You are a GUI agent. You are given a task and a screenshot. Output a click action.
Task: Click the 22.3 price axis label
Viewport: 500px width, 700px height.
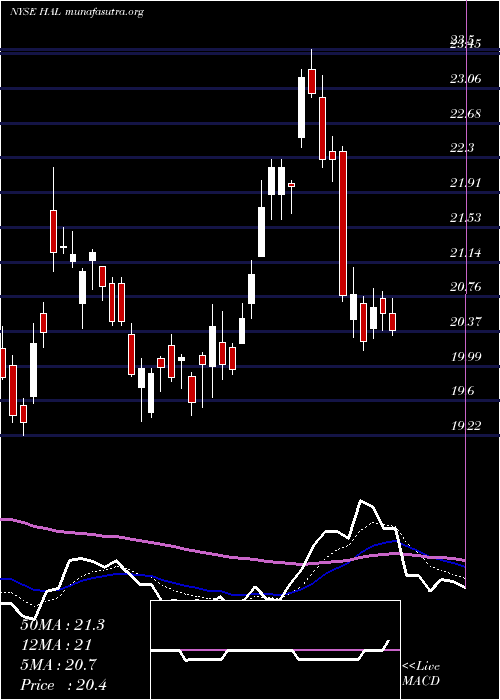[462, 148]
